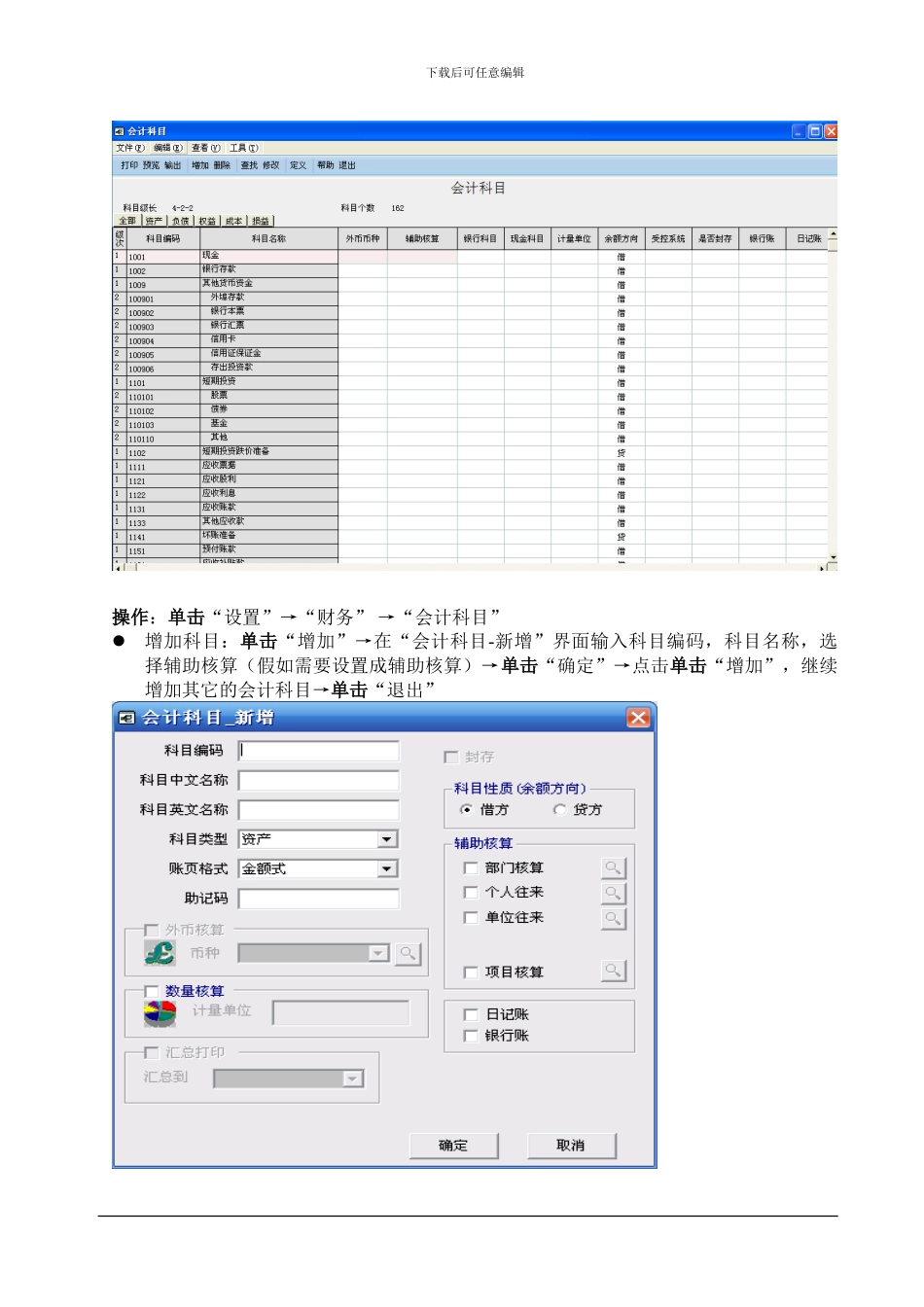Click 增加 on the toolbar
Image resolution: width=924 pixels, height=1307 pixels.
[x=200, y=165]
